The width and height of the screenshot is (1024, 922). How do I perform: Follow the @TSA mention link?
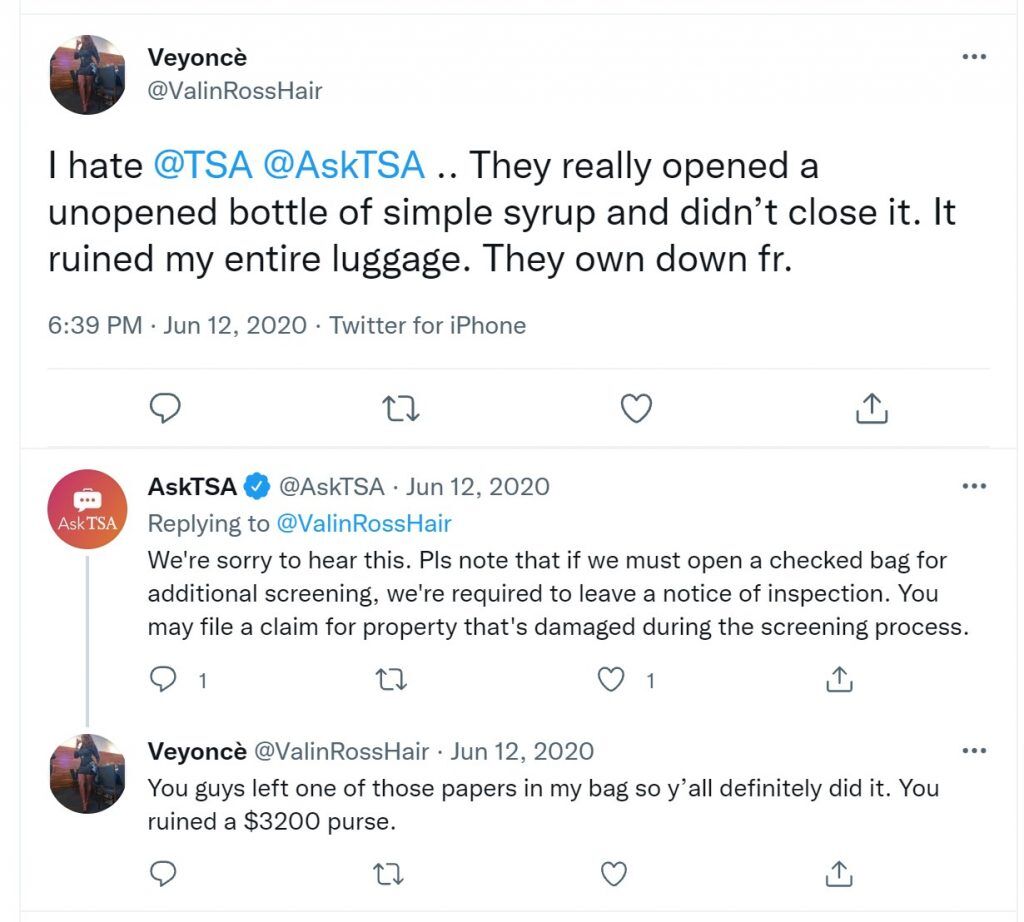203,165
